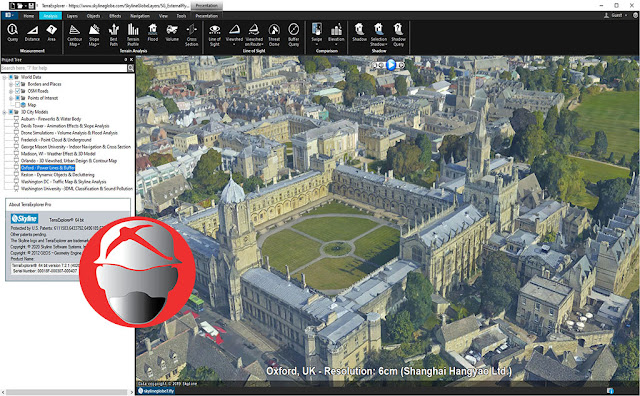
Task: Activate the Distance measurement tool
Action: point(32,33)
